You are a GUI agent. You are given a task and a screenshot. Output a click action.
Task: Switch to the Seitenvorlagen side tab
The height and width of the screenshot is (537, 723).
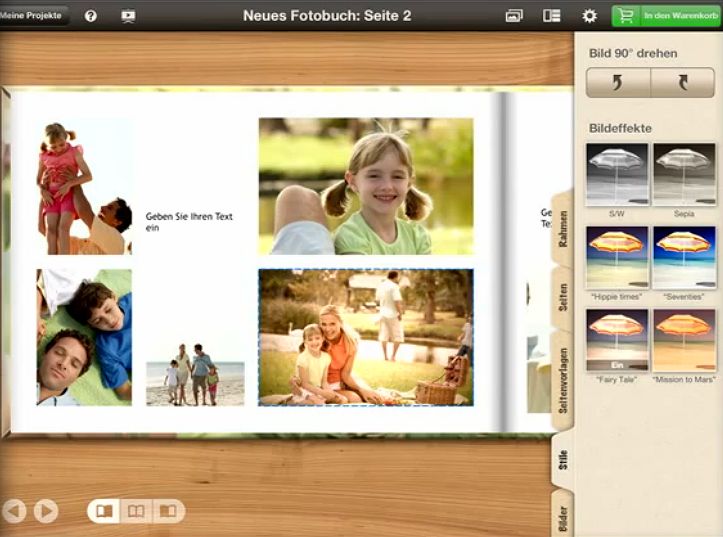(563, 381)
